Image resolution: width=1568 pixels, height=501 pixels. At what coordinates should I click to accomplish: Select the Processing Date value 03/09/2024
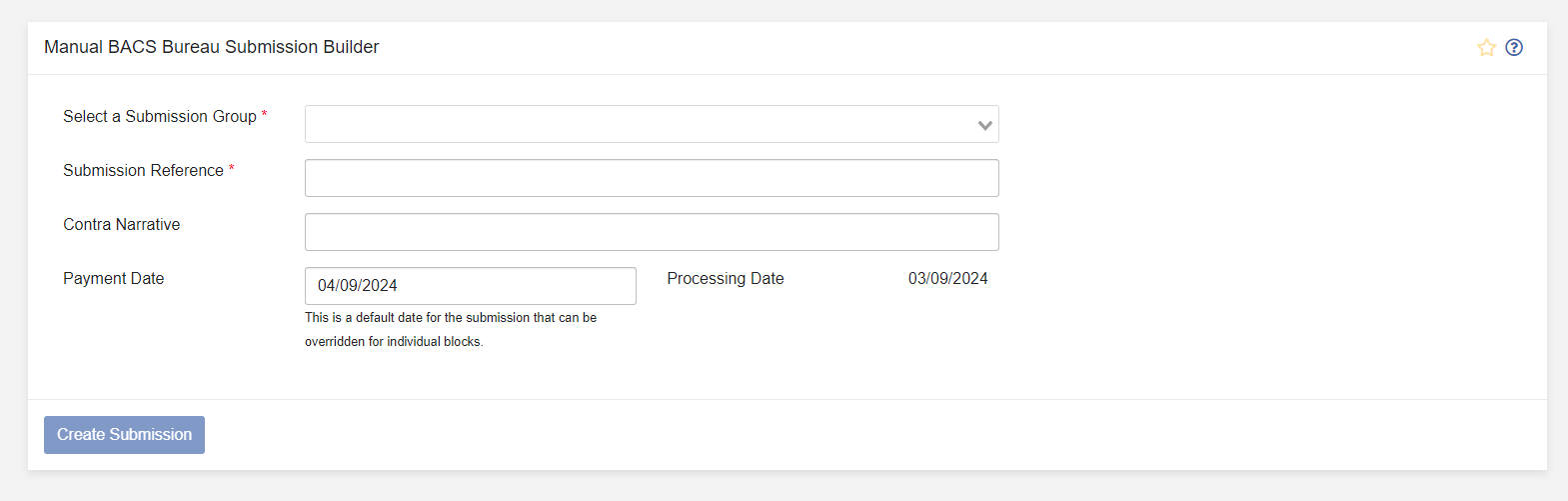point(947,279)
